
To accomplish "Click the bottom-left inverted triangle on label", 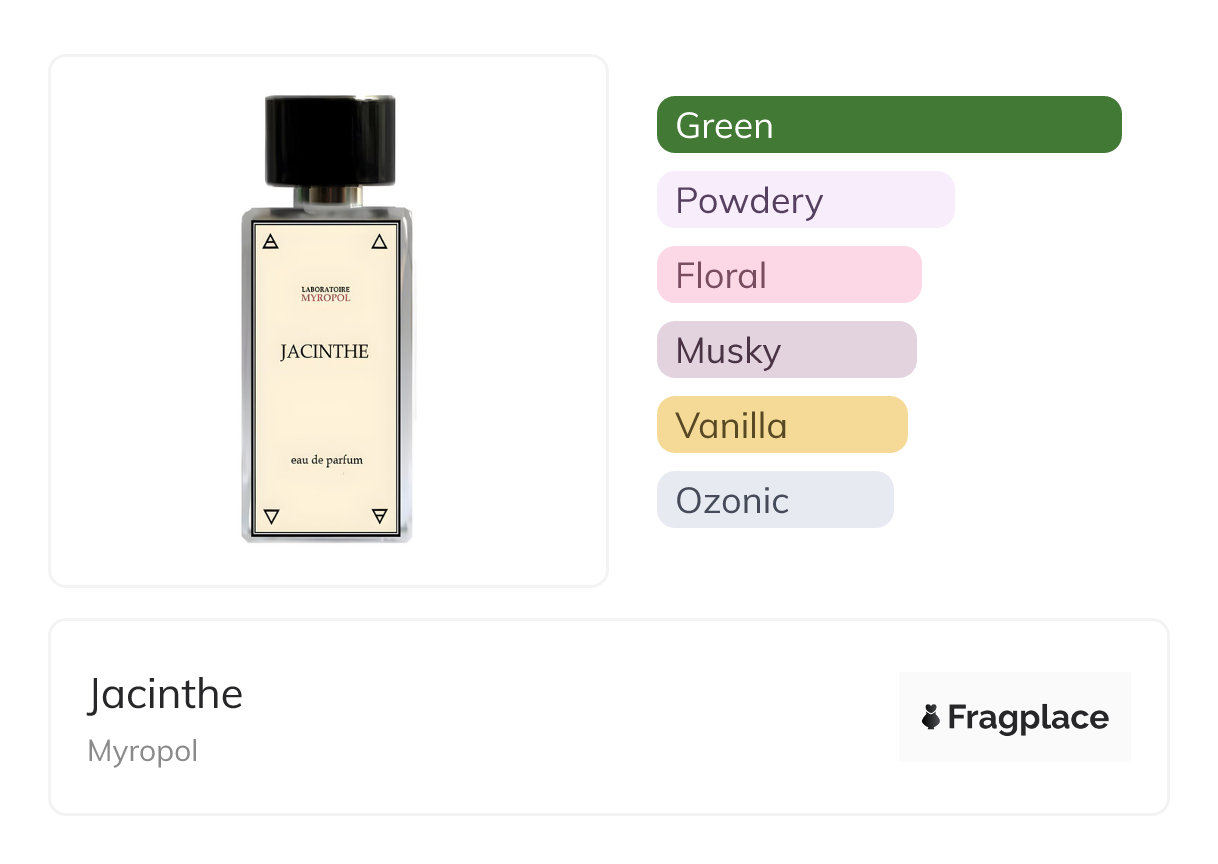I will (x=270, y=516).
